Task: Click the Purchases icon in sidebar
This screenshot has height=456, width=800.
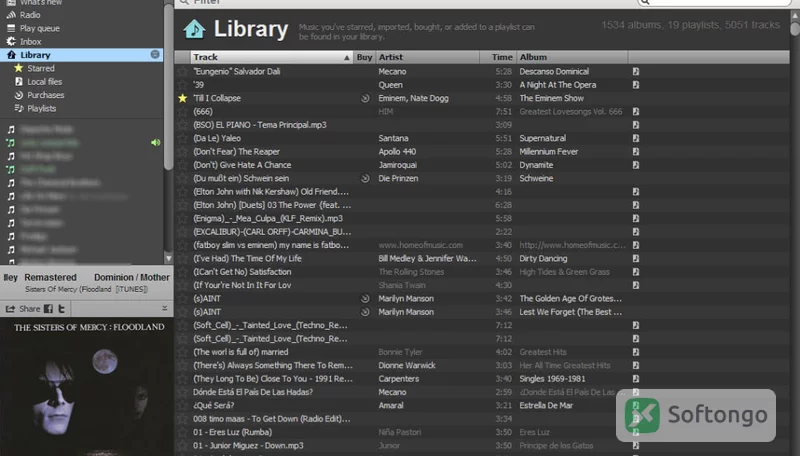Action: pos(18,95)
